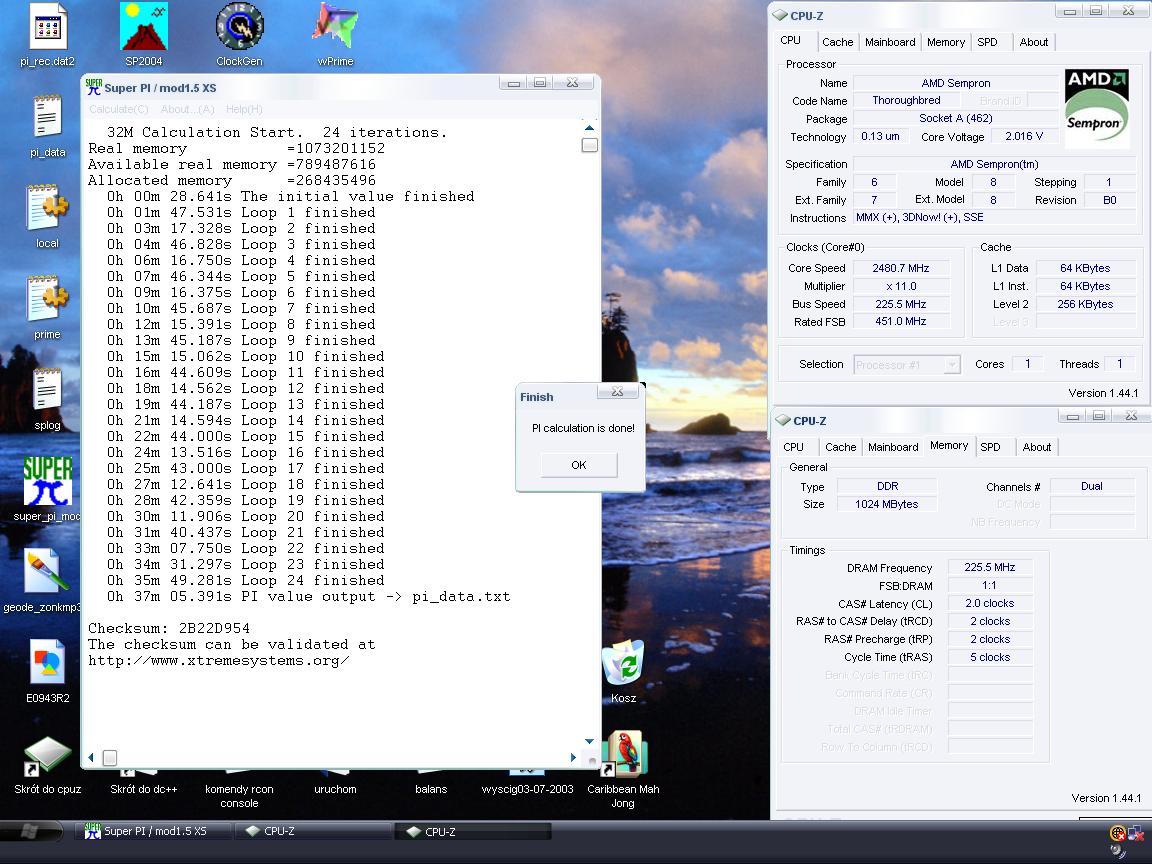This screenshot has height=864, width=1152.
Task: Click the Code Name value Thoroughbred
Action: tap(906, 100)
